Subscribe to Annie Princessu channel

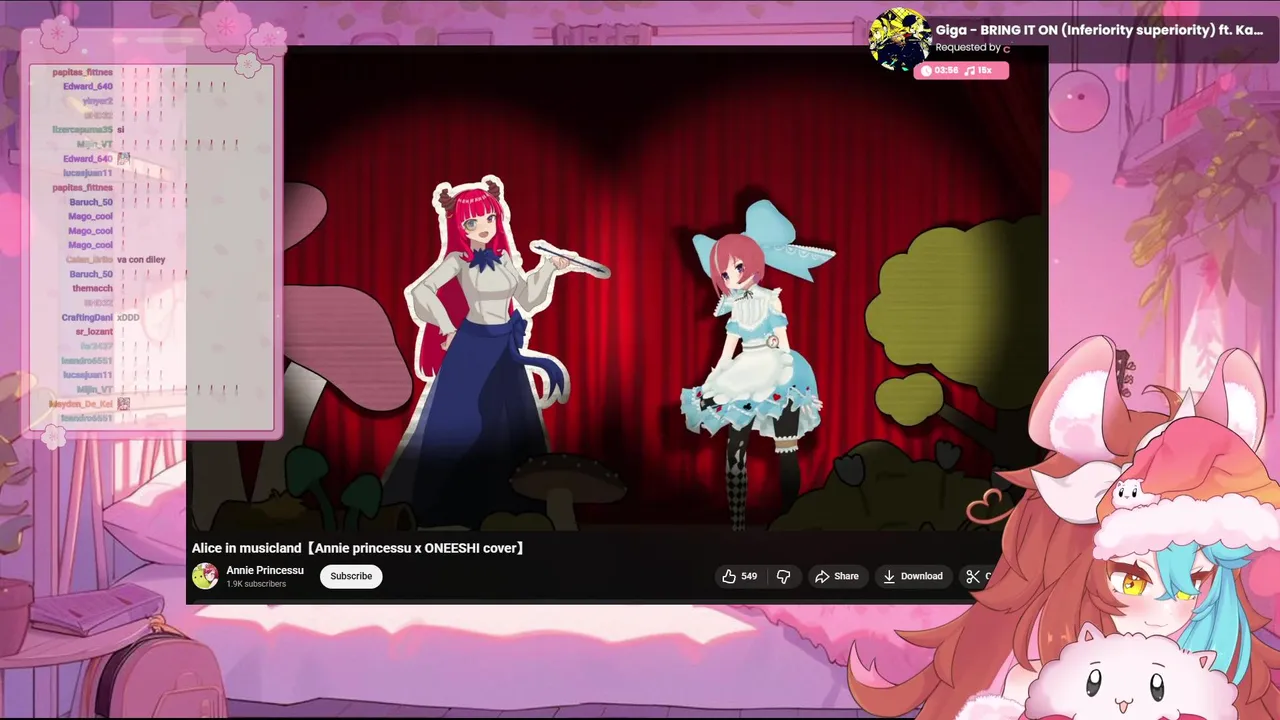pos(351,576)
